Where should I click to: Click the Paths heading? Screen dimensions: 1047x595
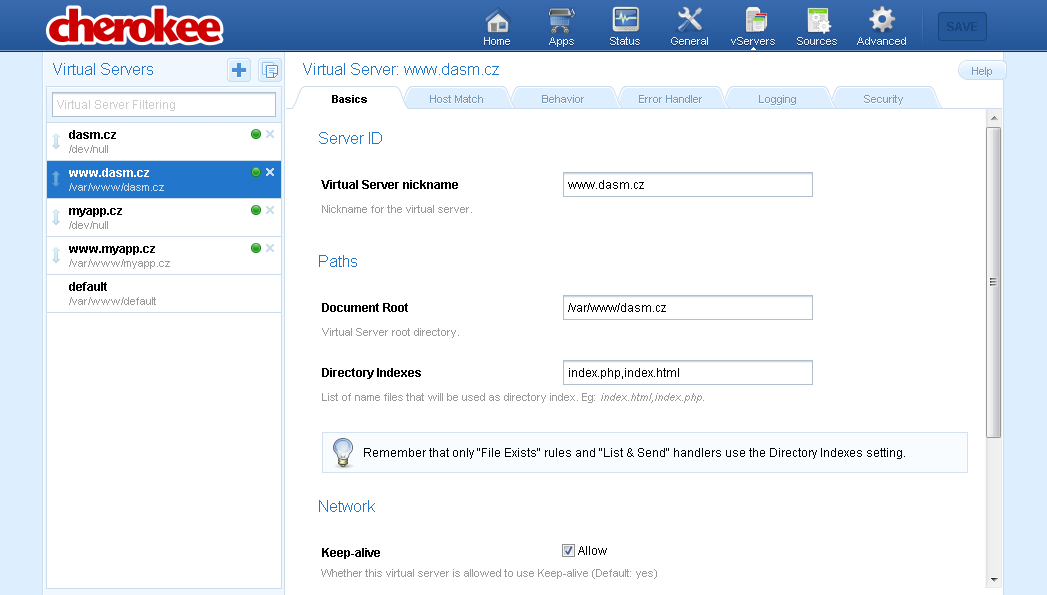click(x=338, y=261)
